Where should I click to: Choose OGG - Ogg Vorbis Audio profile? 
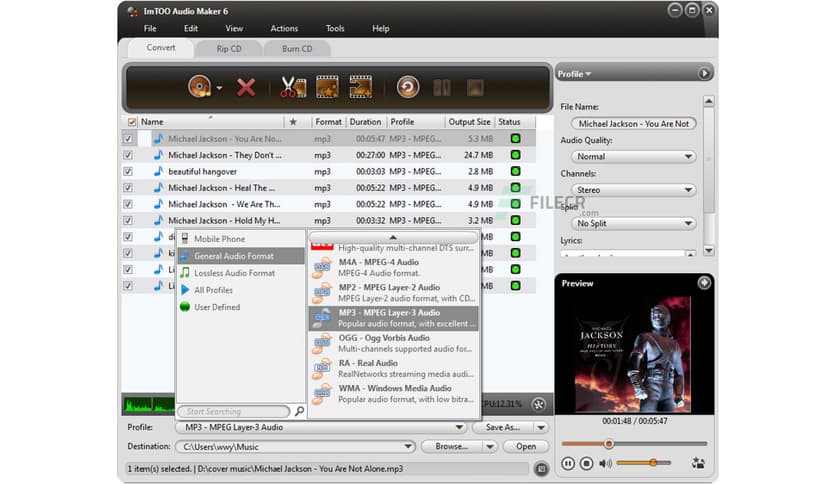click(x=393, y=343)
